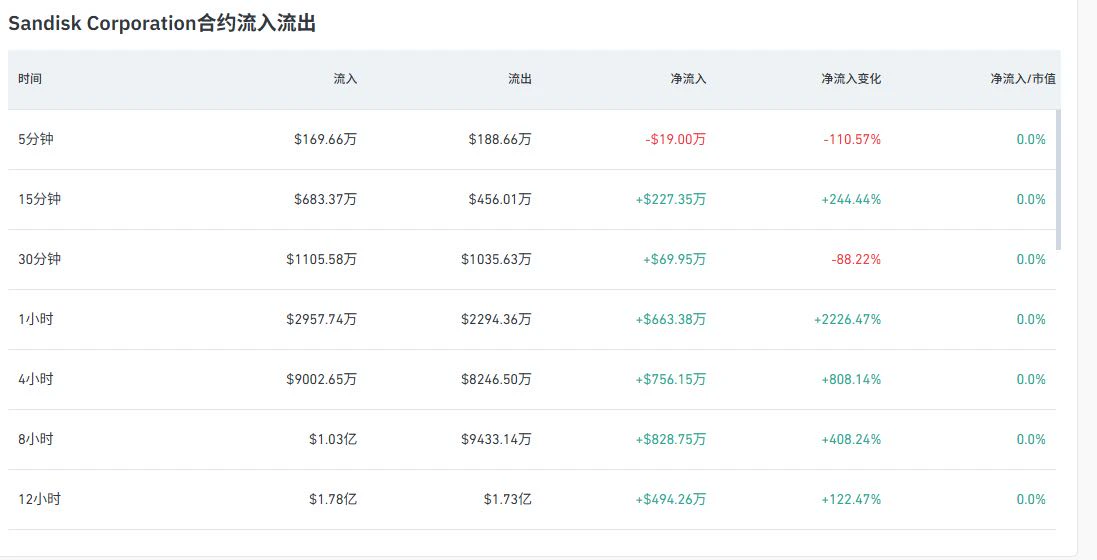Click net inflow +$663.38万

click(671, 319)
